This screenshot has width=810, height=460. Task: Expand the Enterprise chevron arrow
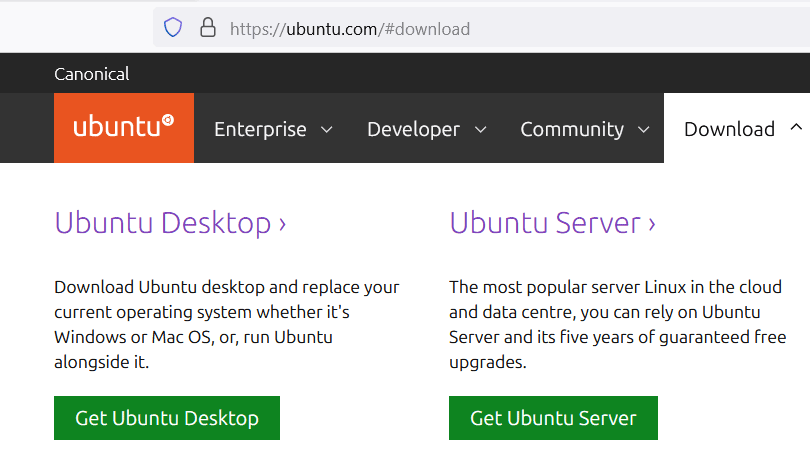(x=326, y=129)
